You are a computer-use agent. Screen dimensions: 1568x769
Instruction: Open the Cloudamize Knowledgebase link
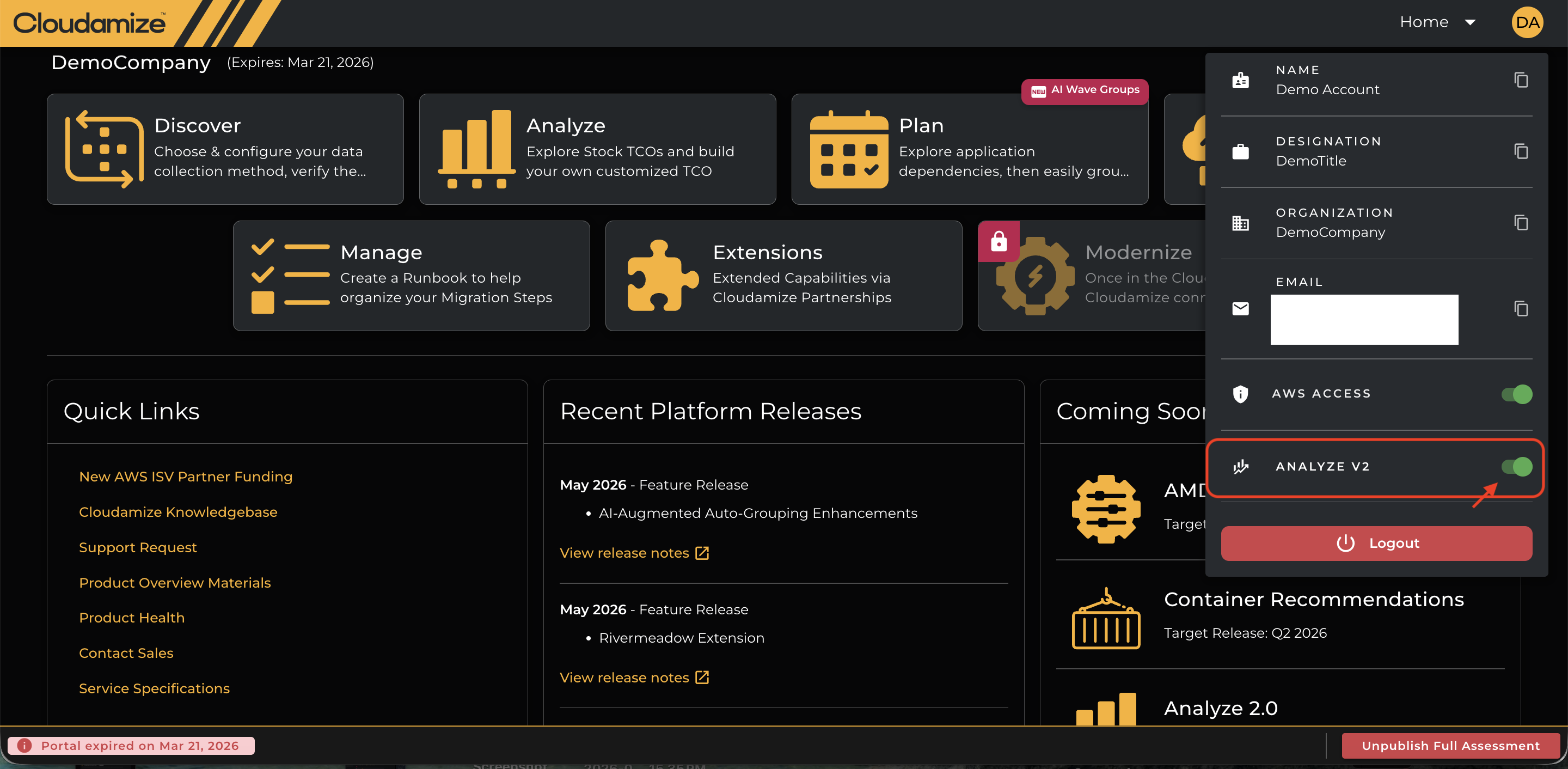(x=177, y=512)
